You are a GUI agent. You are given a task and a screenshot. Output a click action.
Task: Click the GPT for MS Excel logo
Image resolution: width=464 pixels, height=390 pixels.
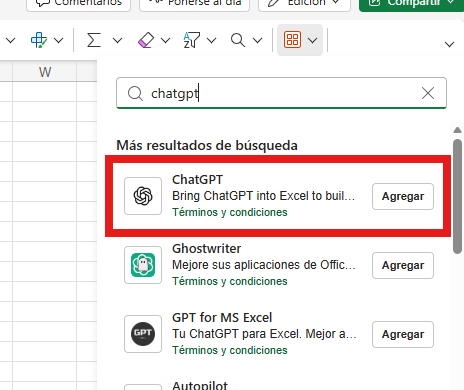coord(143,334)
